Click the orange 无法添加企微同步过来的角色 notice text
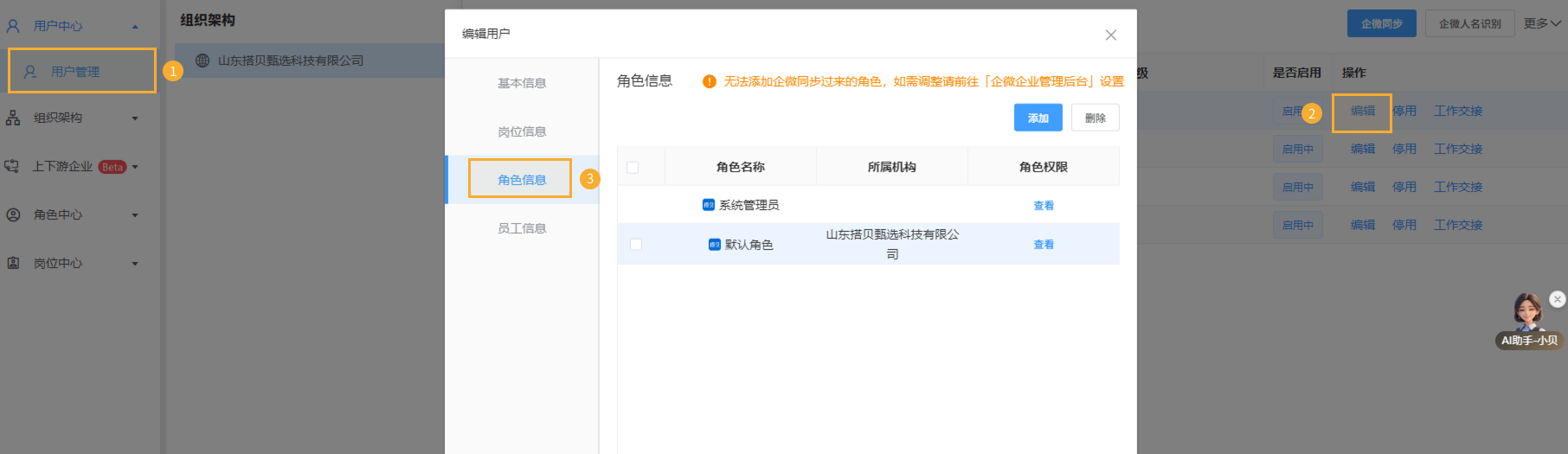This screenshot has height=454, width=1568. pyautogui.click(x=923, y=81)
